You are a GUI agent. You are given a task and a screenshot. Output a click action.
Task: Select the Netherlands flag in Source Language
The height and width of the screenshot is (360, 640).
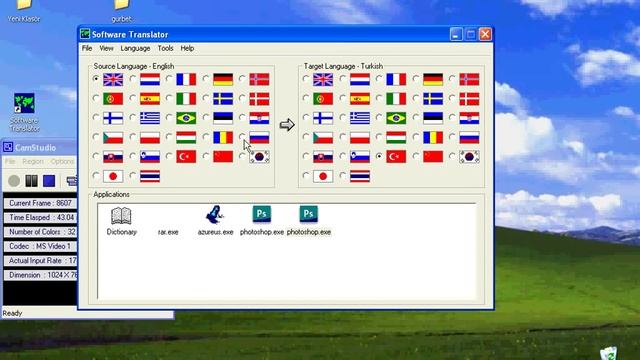[150, 79]
